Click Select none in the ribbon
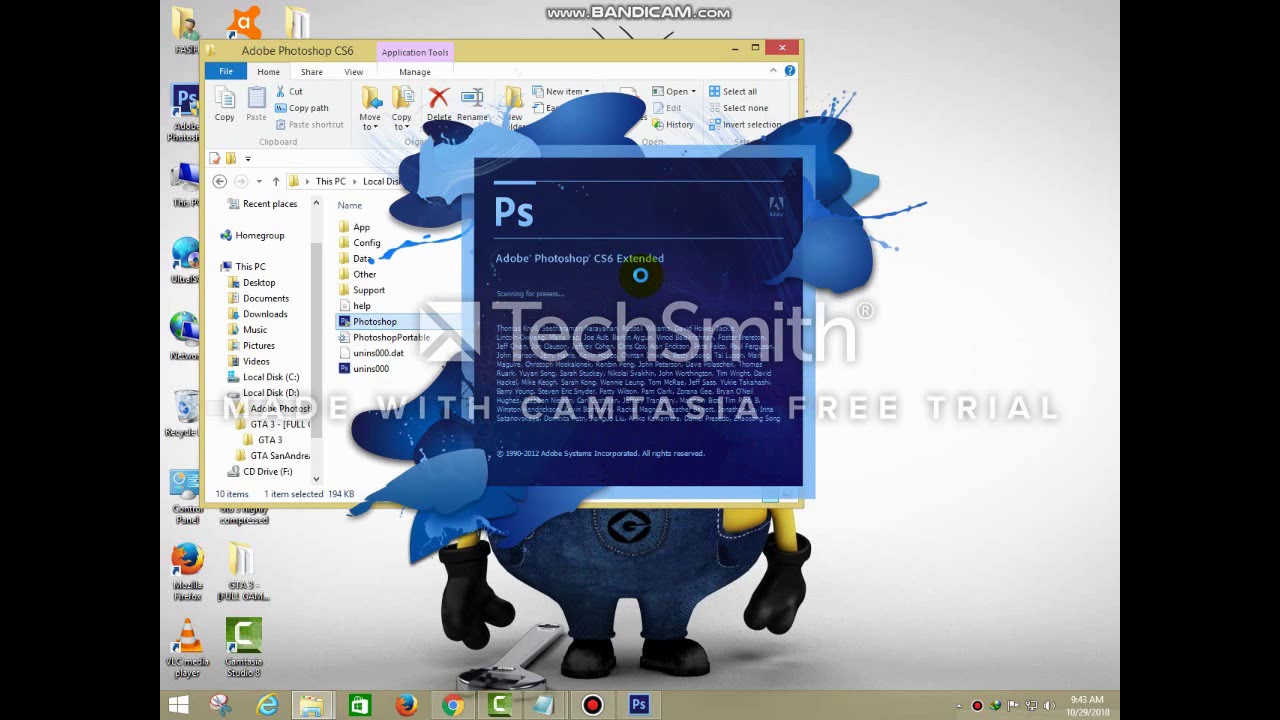Viewport: 1280px width, 720px height. click(738, 108)
